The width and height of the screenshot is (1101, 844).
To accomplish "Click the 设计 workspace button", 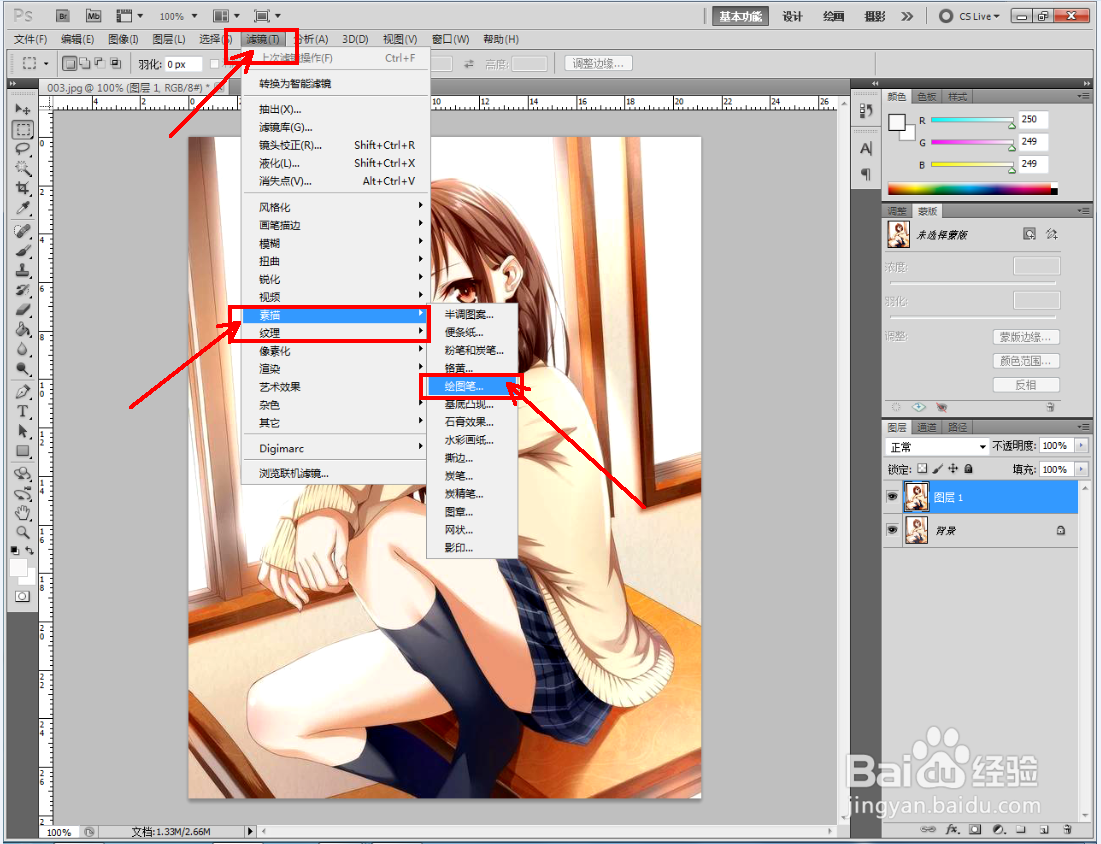I will click(x=792, y=16).
